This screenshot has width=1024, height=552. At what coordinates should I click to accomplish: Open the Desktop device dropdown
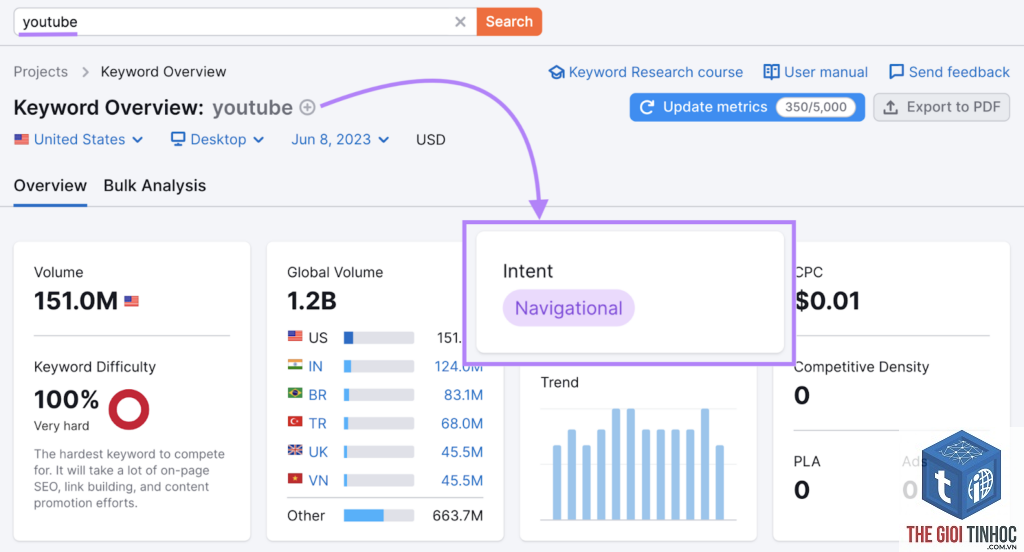217,140
